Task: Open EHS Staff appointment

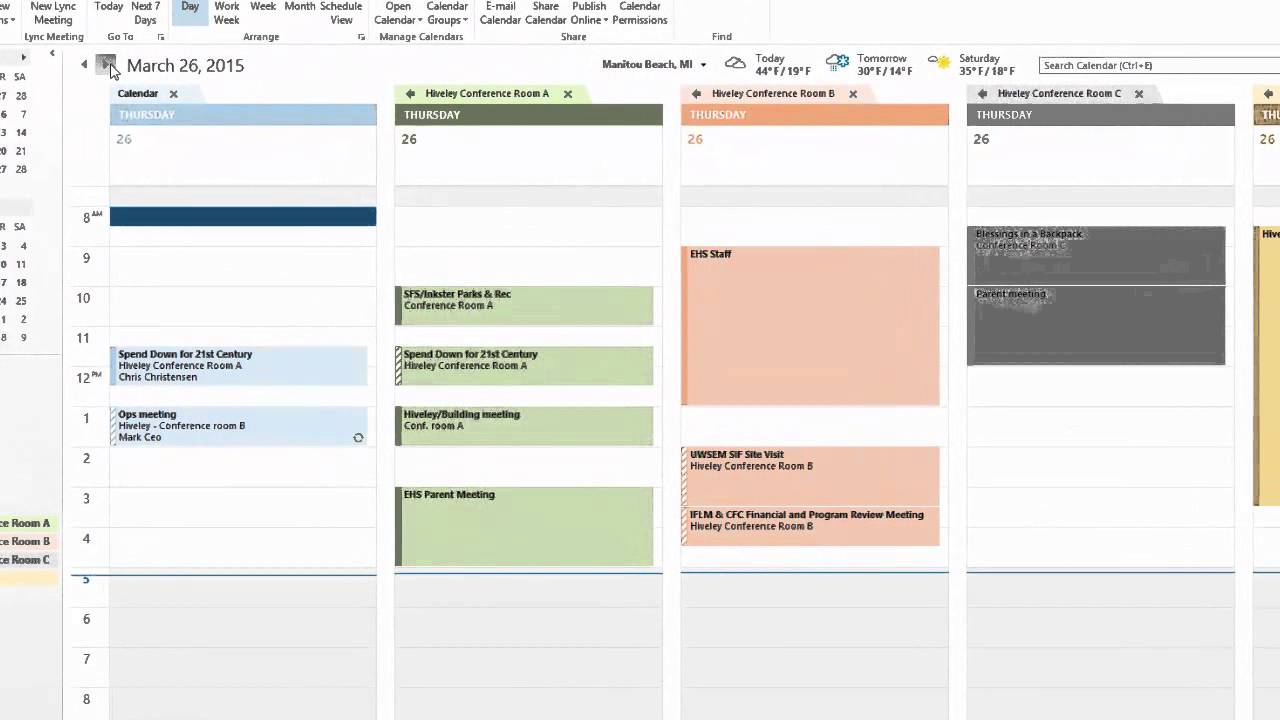Action: pos(810,326)
